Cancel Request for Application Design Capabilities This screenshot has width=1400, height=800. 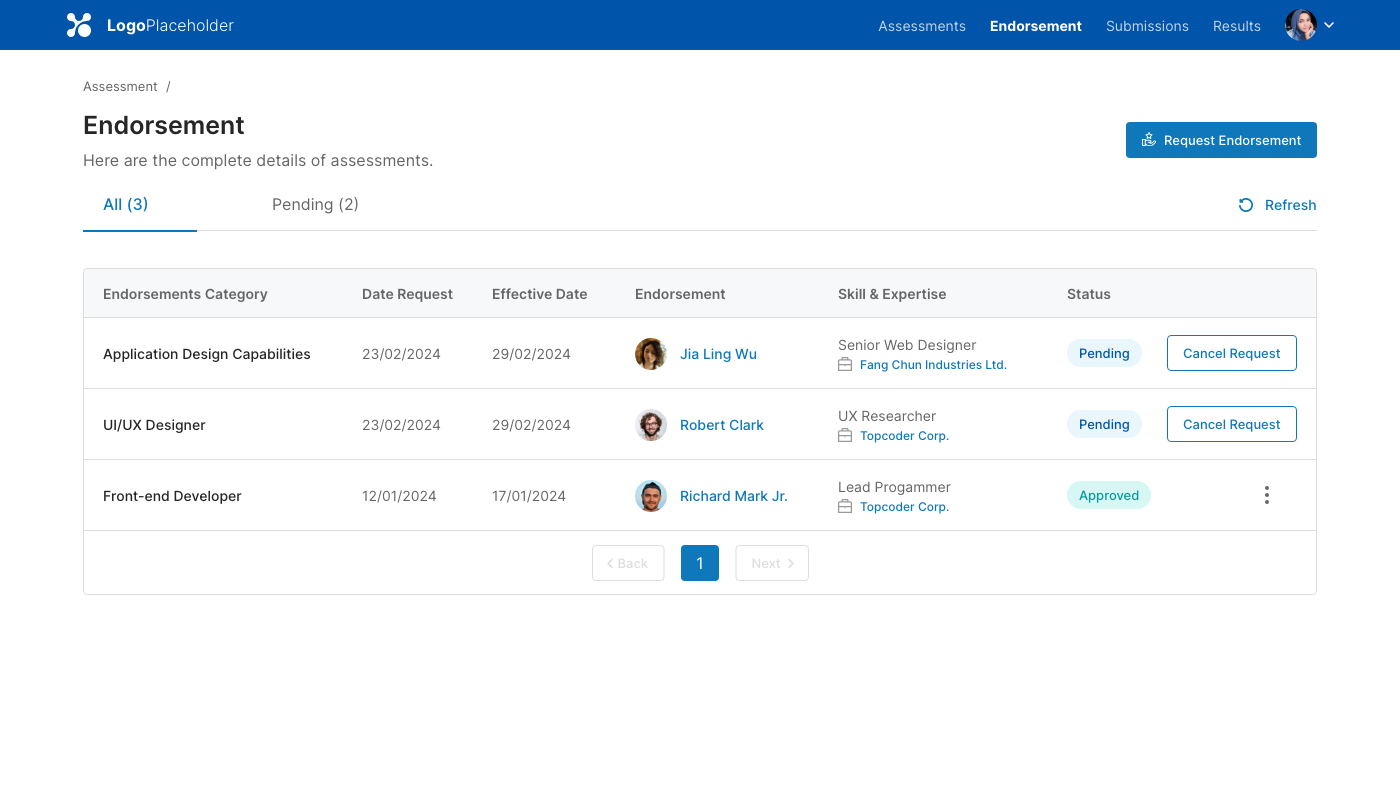coord(1232,353)
